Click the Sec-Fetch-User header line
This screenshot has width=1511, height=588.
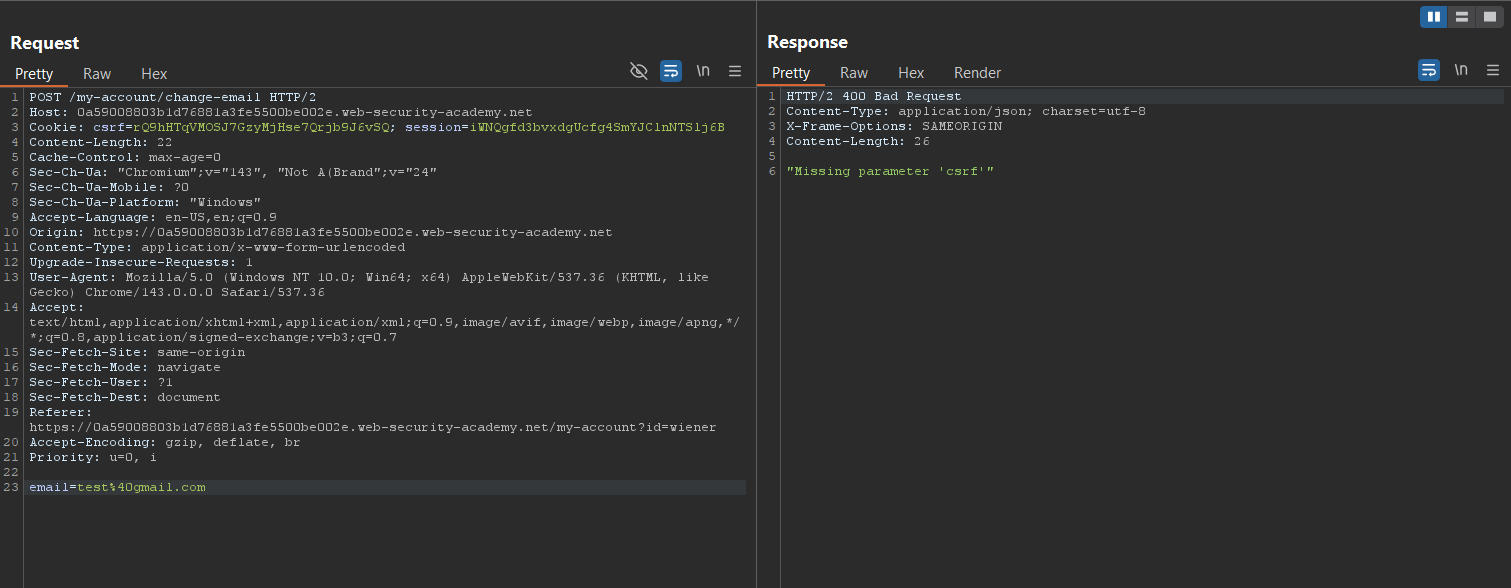coord(101,382)
